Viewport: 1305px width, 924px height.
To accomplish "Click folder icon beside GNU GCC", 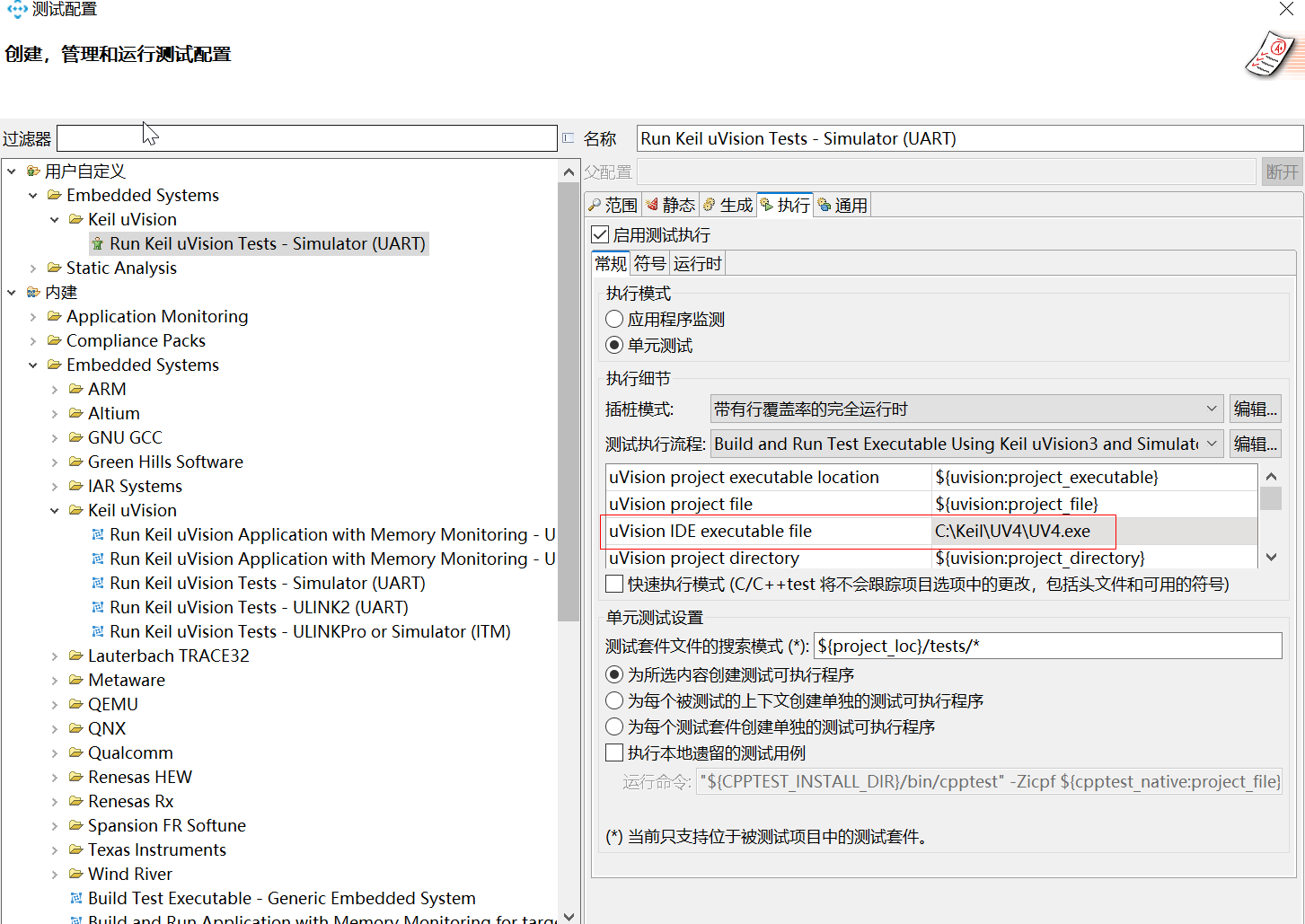I will coord(76,437).
